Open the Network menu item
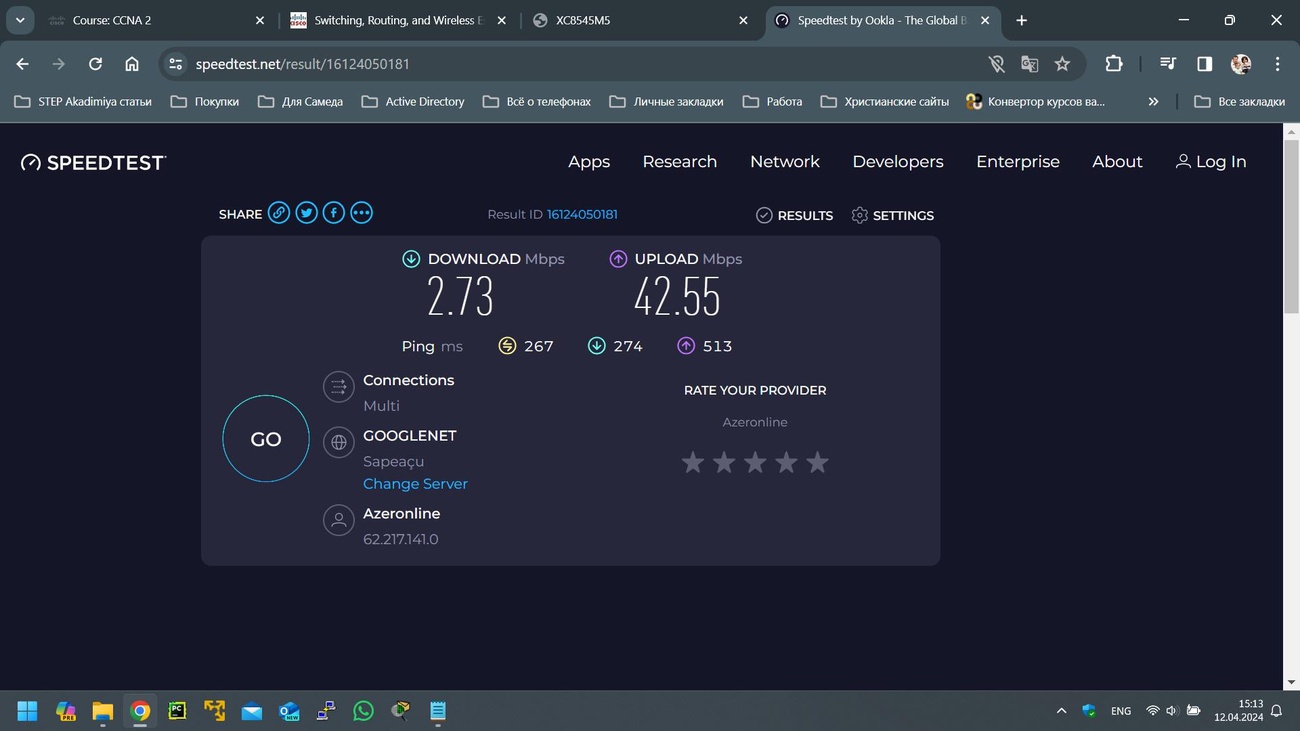Image resolution: width=1300 pixels, height=731 pixels. coord(785,162)
